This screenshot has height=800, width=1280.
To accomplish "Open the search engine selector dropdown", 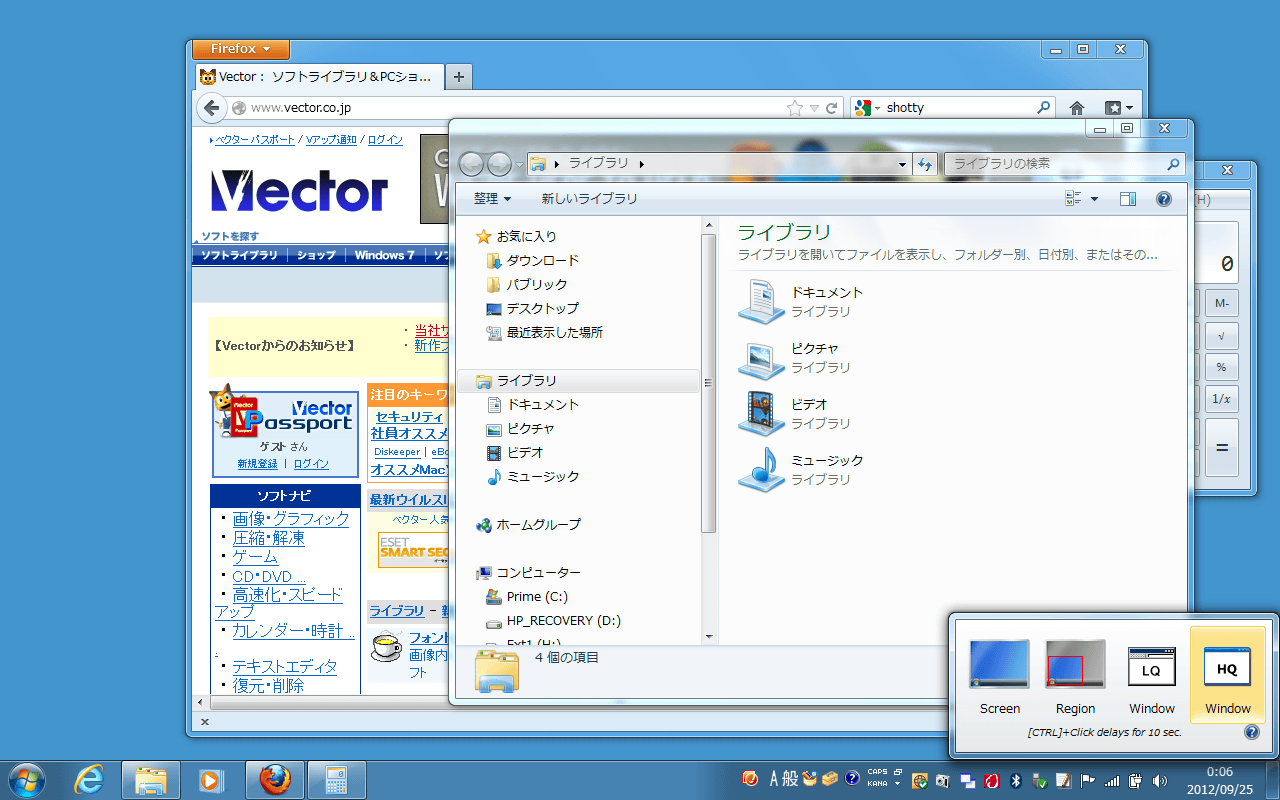I will 866,107.
